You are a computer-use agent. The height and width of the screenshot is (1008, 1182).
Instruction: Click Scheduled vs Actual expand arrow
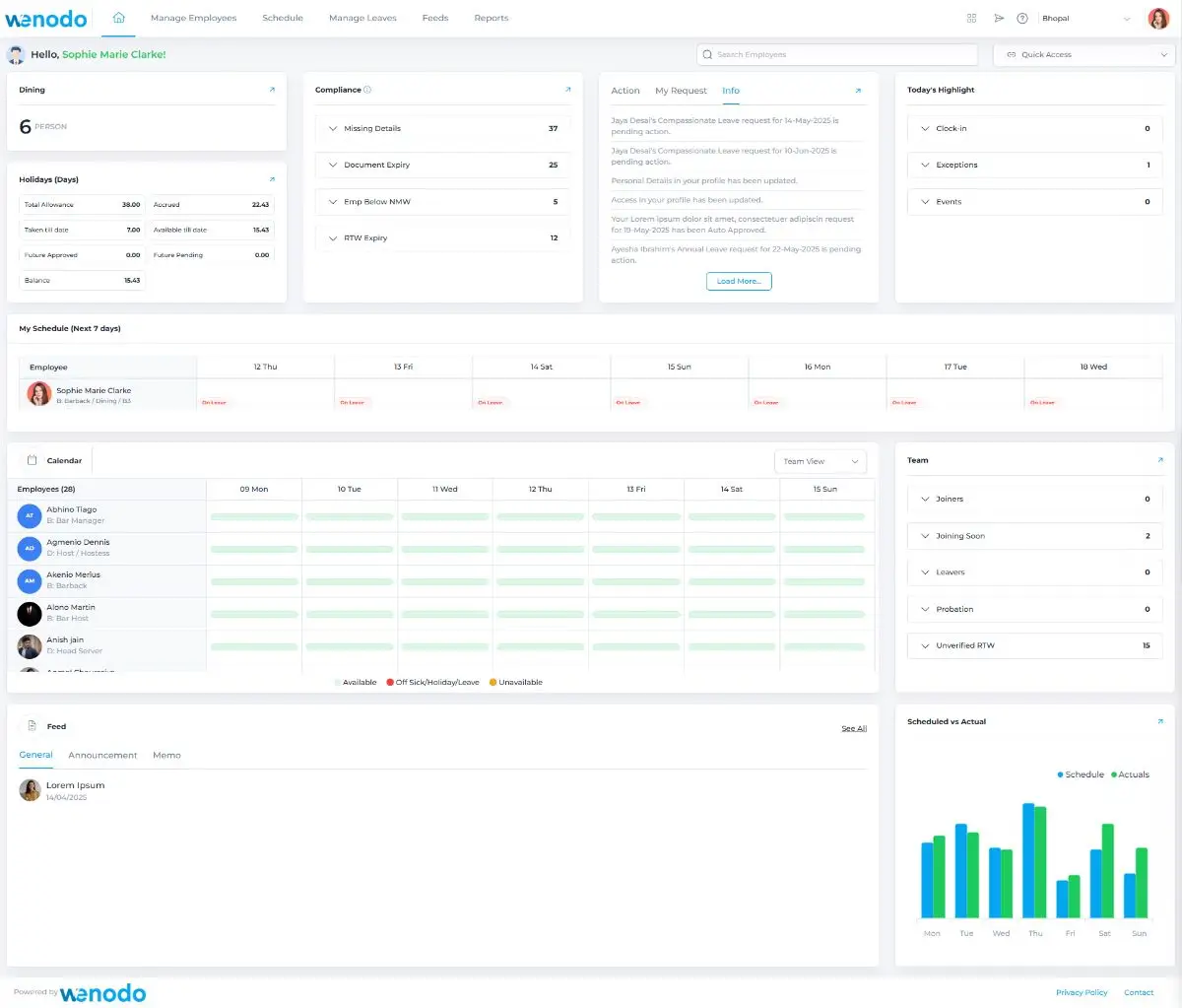click(1160, 721)
